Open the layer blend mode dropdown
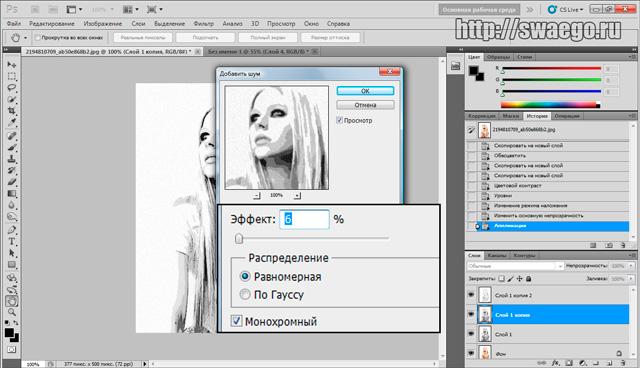Image resolution: width=640 pixels, height=368 pixels. (x=515, y=266)
